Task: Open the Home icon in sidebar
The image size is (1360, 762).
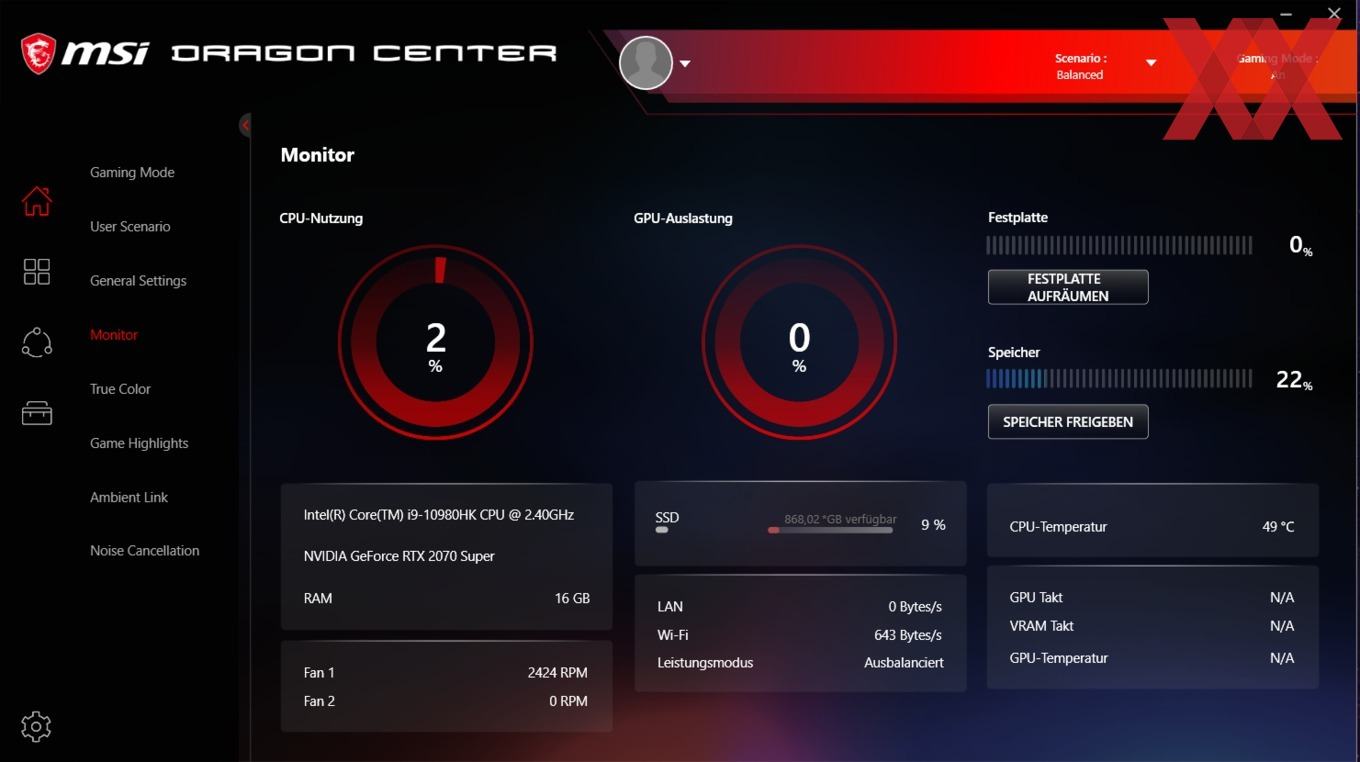Action: pos(36,201)
